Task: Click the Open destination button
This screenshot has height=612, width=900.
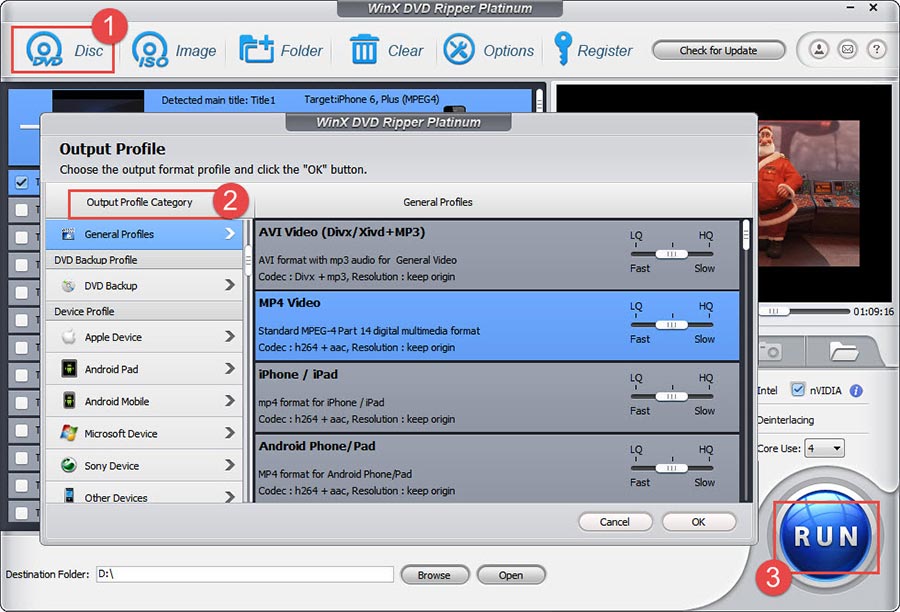Action: click(x=510, y=575)
